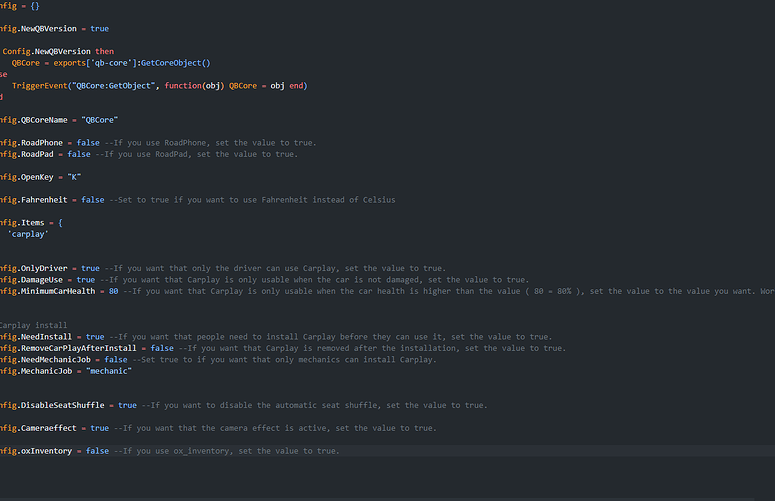Click the false value of Config.Fahrenheit

tap(92, 200)
